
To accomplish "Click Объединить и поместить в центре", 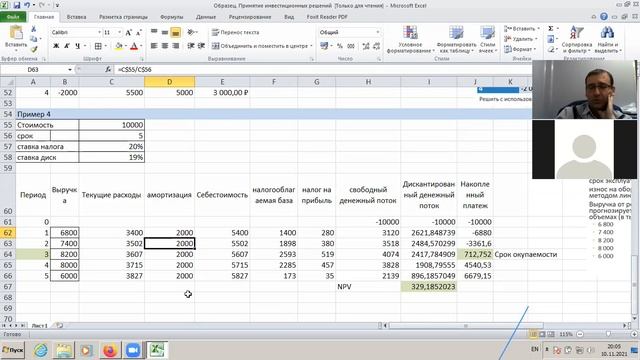I will click(262, 46).
